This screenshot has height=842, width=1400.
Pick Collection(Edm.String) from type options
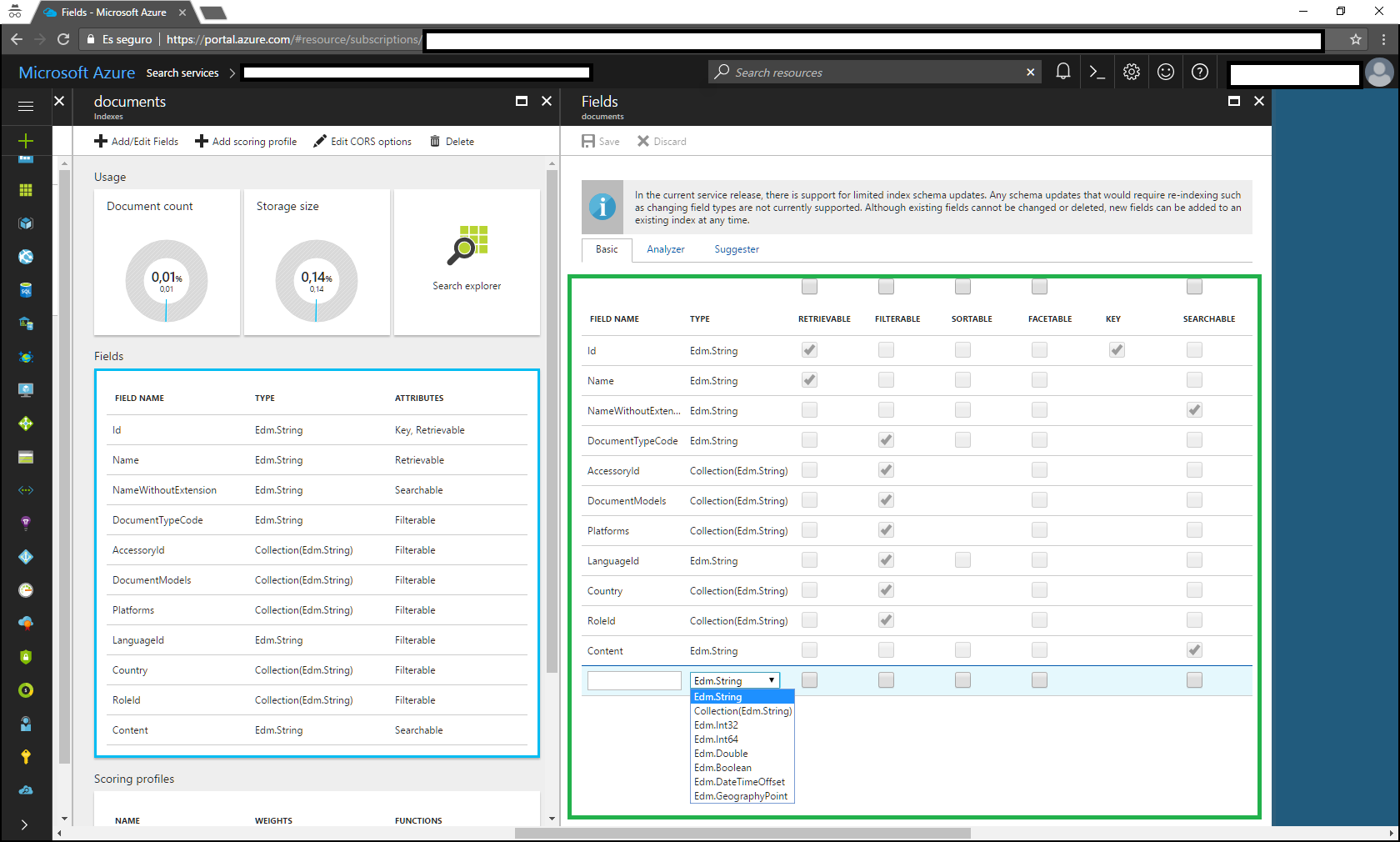click(x=742, y=711)
